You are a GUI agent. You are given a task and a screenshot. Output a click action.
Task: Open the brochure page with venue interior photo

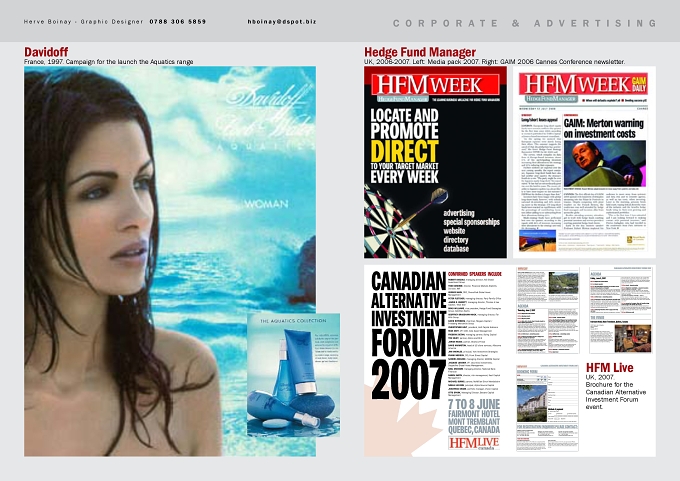[621, 310]
